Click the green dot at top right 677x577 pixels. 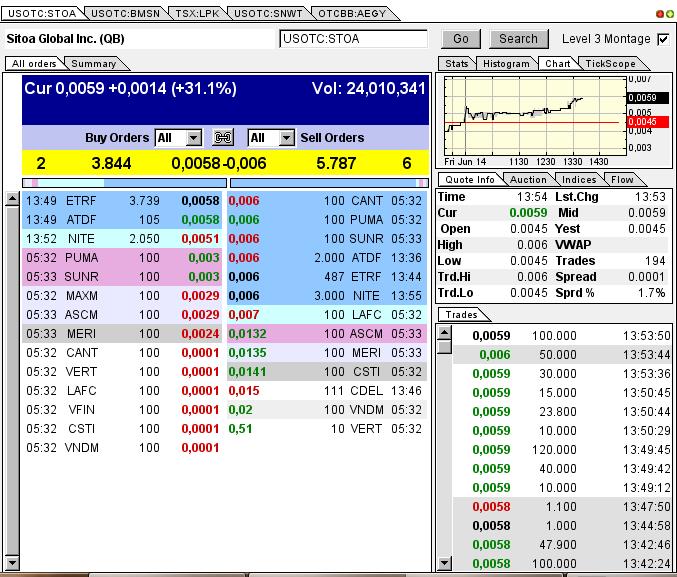coord(668,13)
